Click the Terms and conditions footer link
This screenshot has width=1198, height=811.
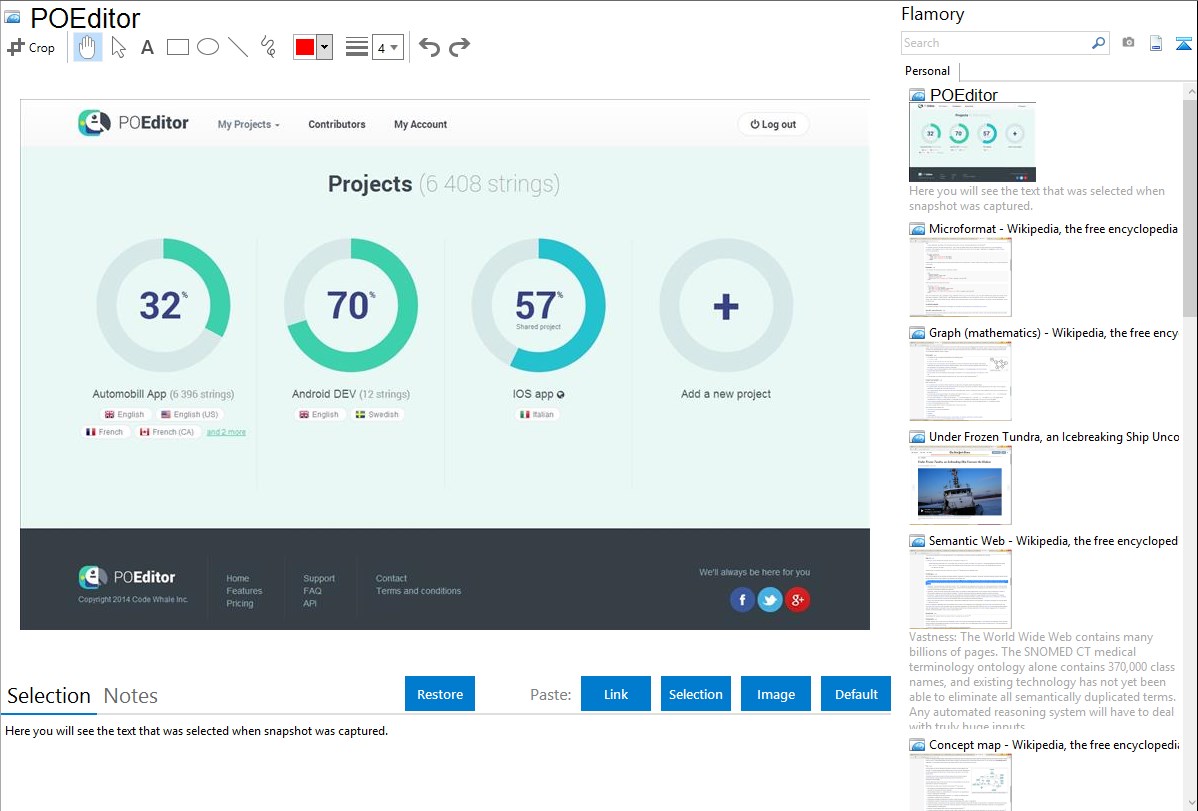(419, 591)
